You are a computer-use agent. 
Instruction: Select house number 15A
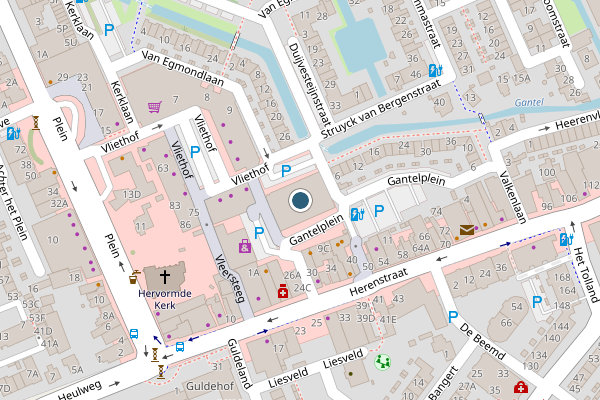pyautogui.click(x=522, y=78)
